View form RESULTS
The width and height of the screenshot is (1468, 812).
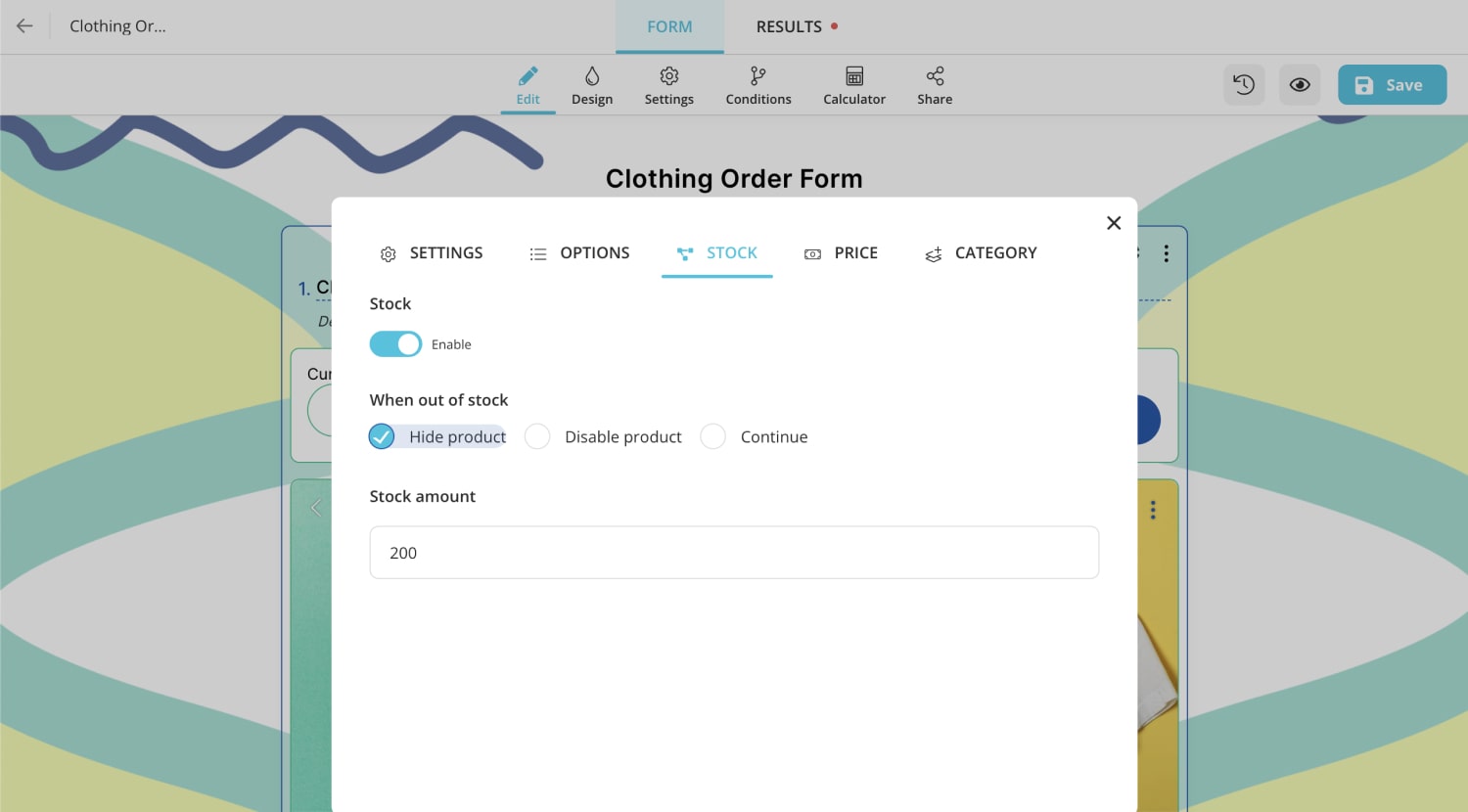(788, 26)
